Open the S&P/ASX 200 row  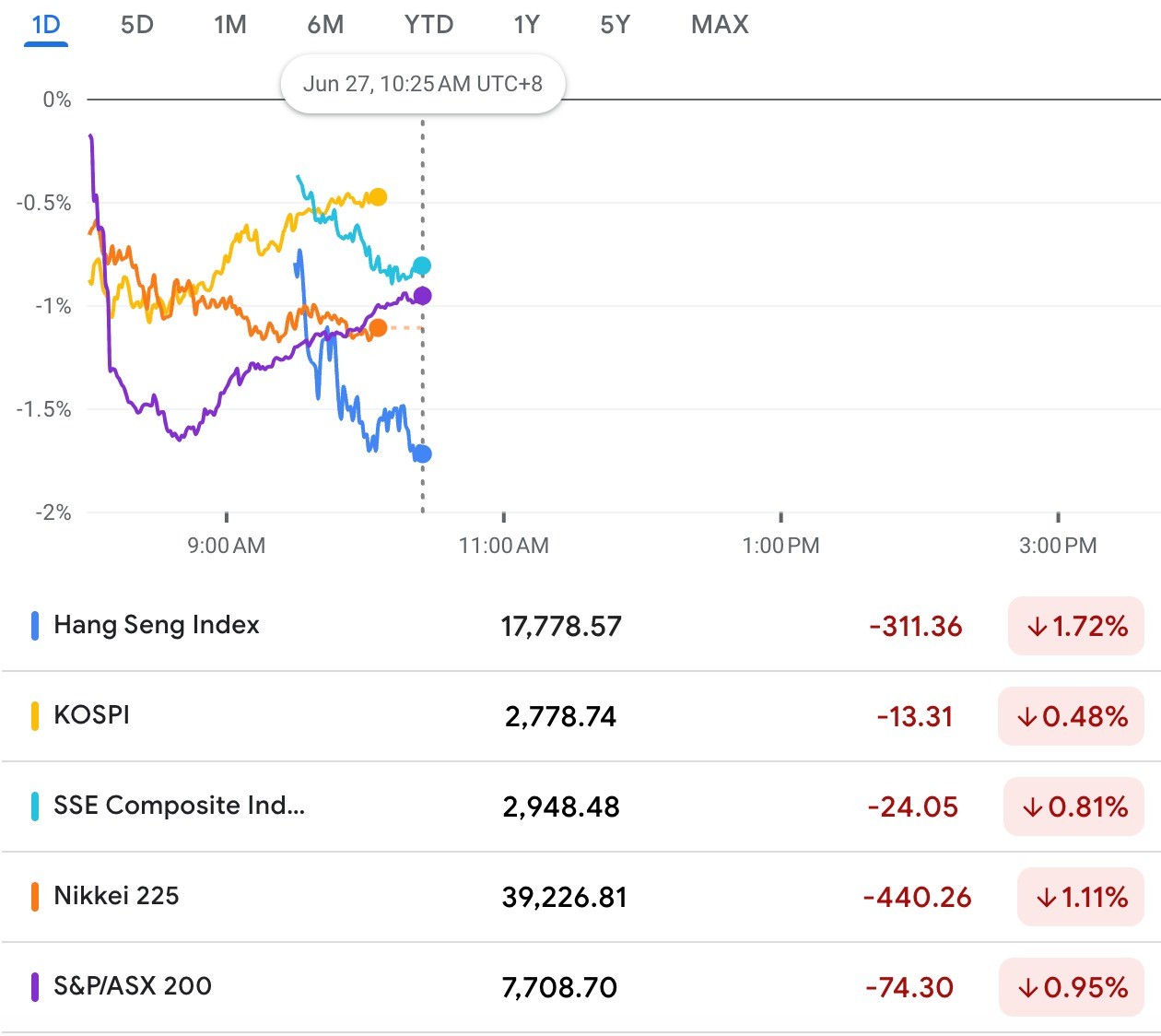(133, 986)
